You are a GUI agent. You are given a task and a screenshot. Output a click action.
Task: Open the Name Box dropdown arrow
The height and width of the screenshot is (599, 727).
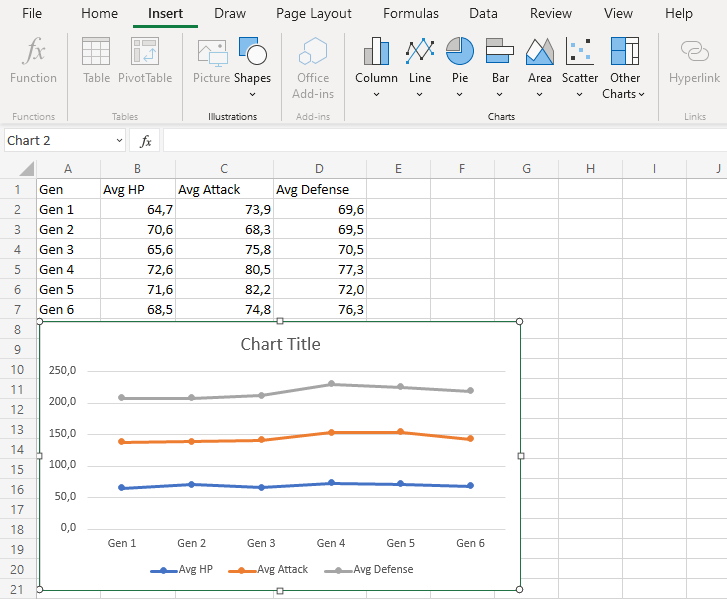point(119,141)
